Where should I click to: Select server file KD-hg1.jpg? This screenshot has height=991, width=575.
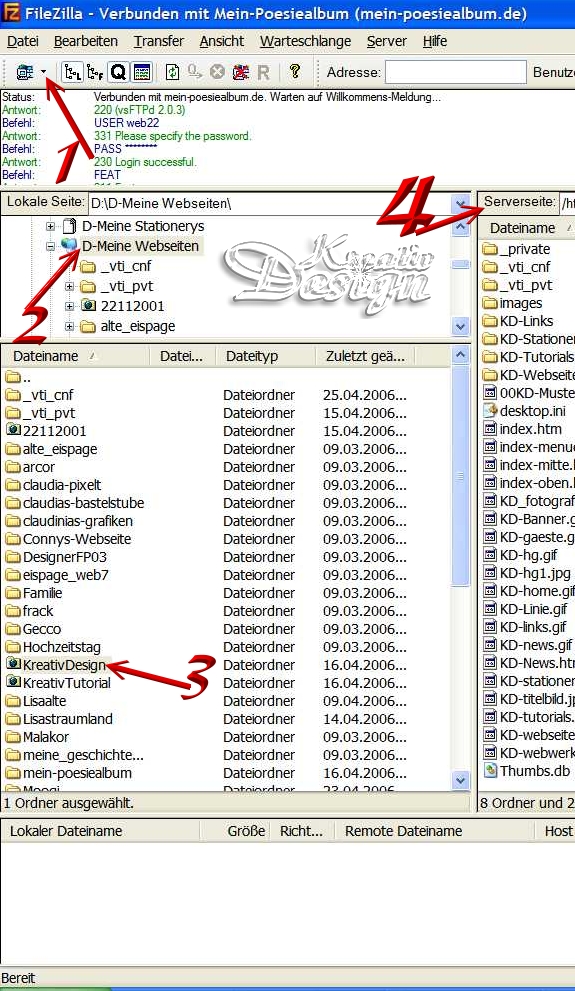click(x=535, y=573)
